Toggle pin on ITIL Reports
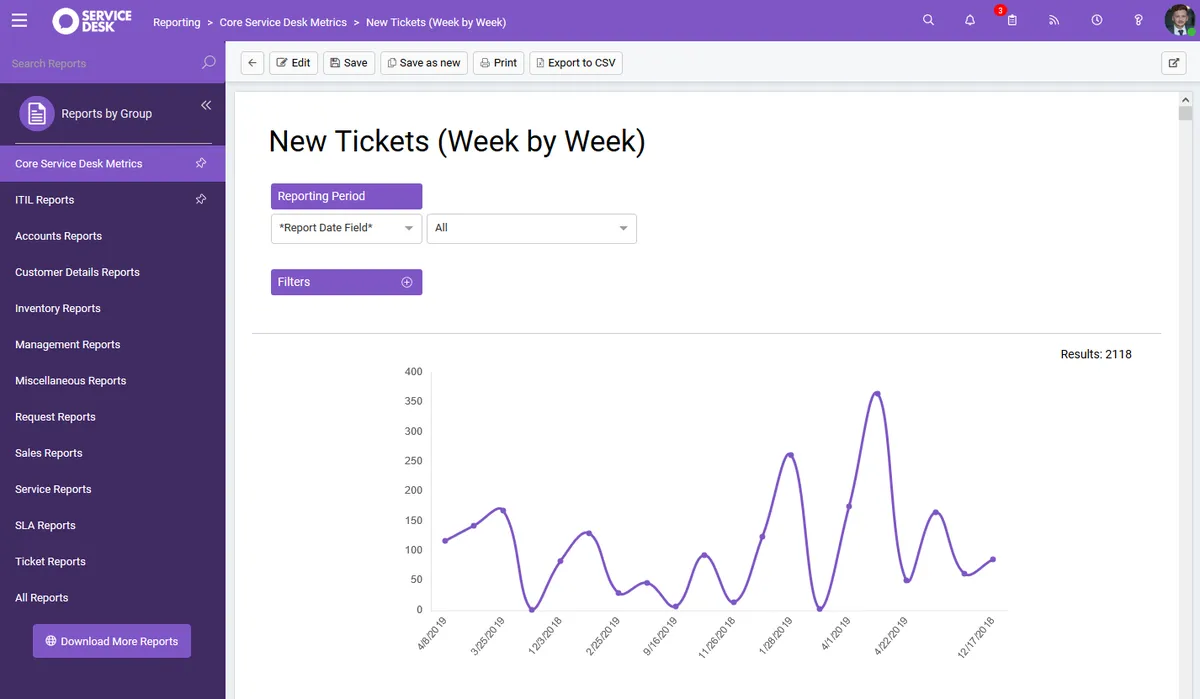This screenshot has height=699, width=1200. pyautogui.click(x=201, y=199)
